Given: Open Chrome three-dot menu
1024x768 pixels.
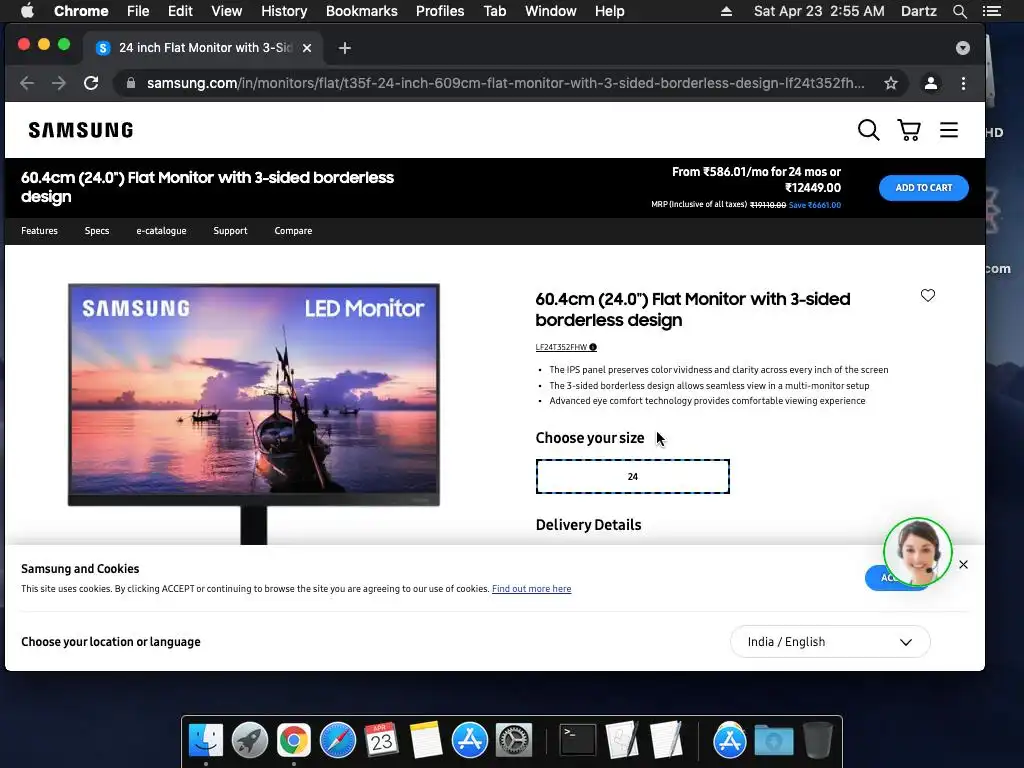Looking at the screenshot, I should [963, 84].
